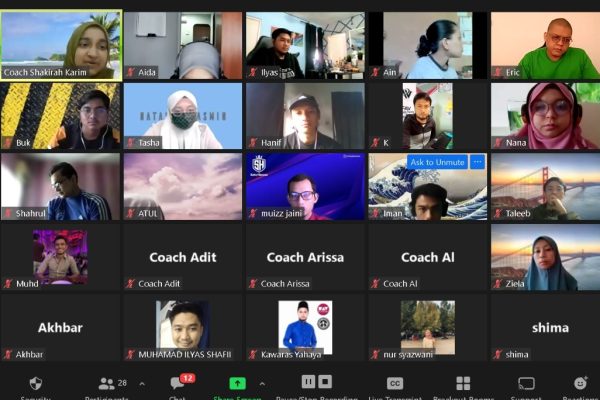
Task: Click the green Share Screen icon
Action: point(237,383)
